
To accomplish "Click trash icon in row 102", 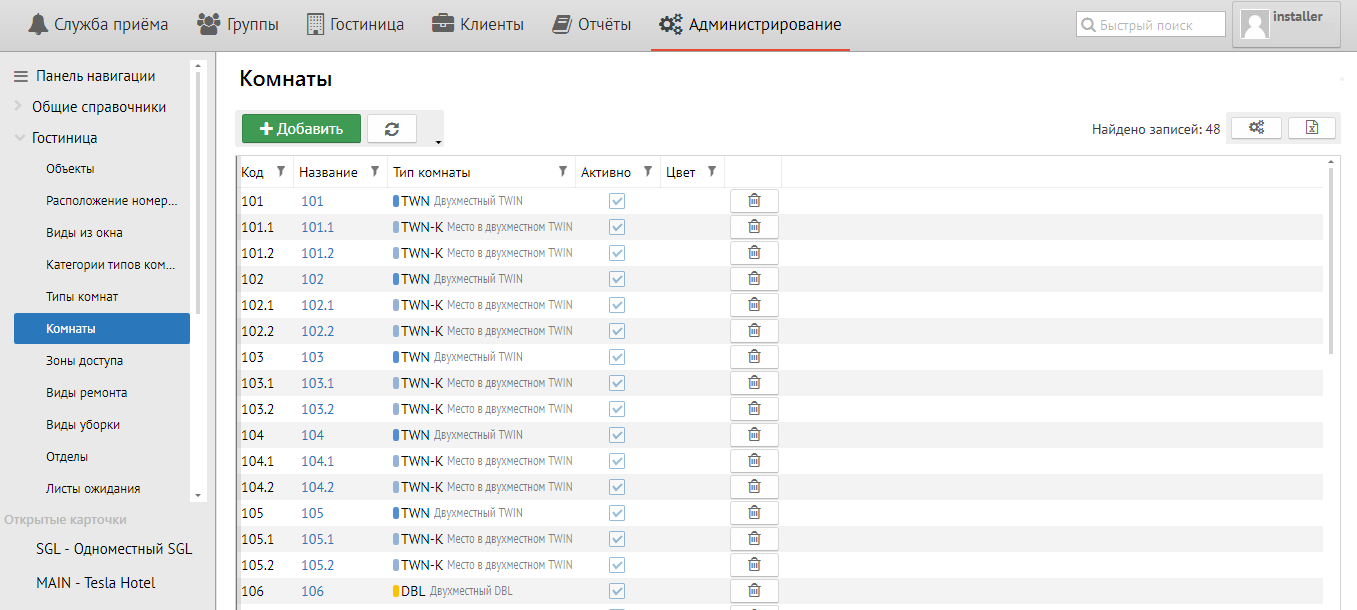I will (x=754, y=279).
